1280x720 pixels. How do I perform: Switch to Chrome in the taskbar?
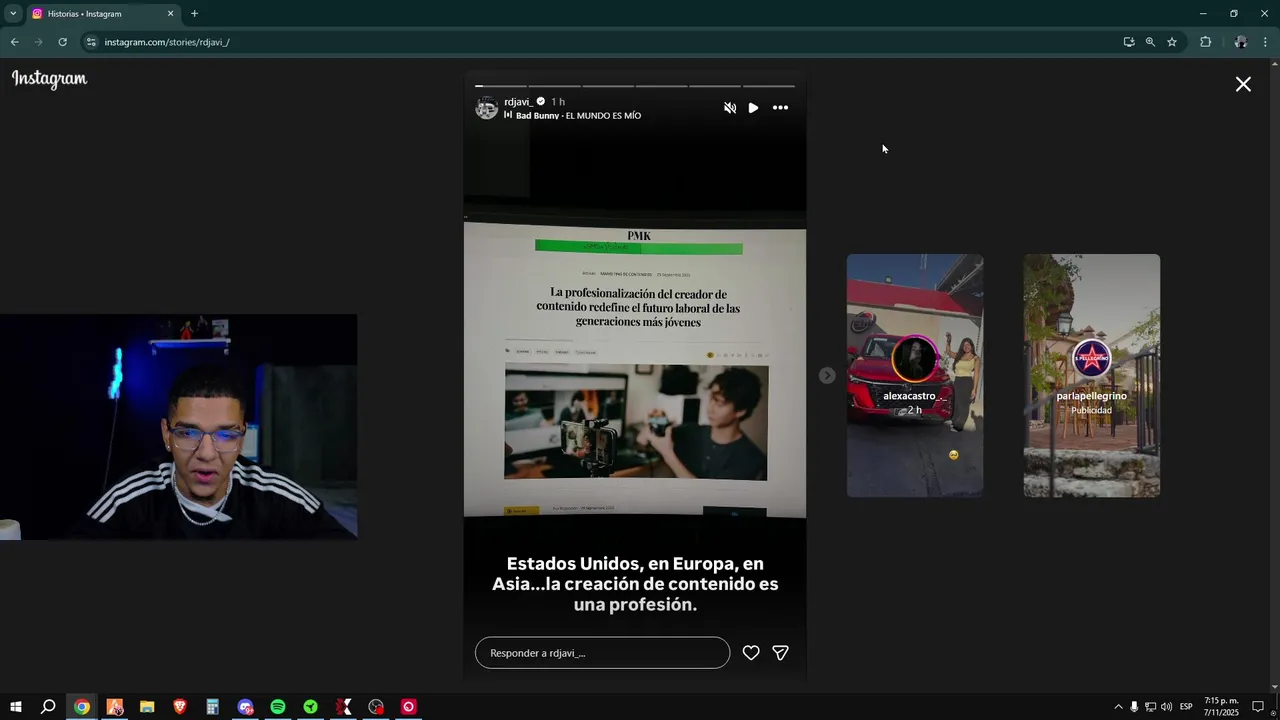tap(82, 707)
